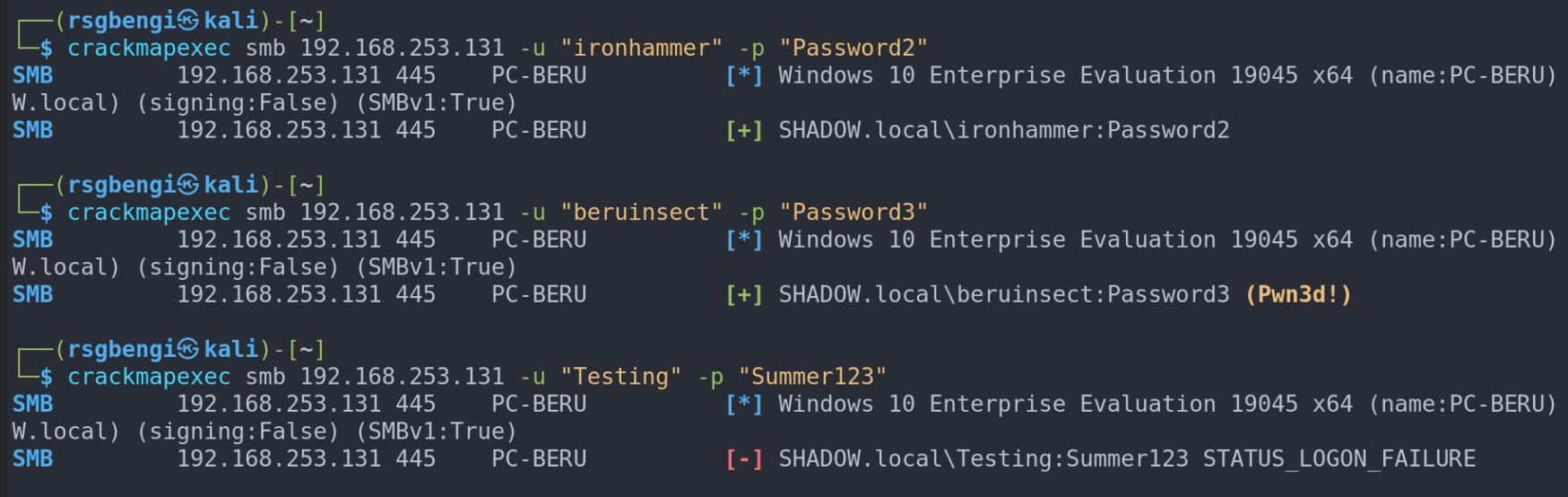Click the "Password2" argument in the first command
Viewport: 1568px width, 497px height.
tap(853, 48)
